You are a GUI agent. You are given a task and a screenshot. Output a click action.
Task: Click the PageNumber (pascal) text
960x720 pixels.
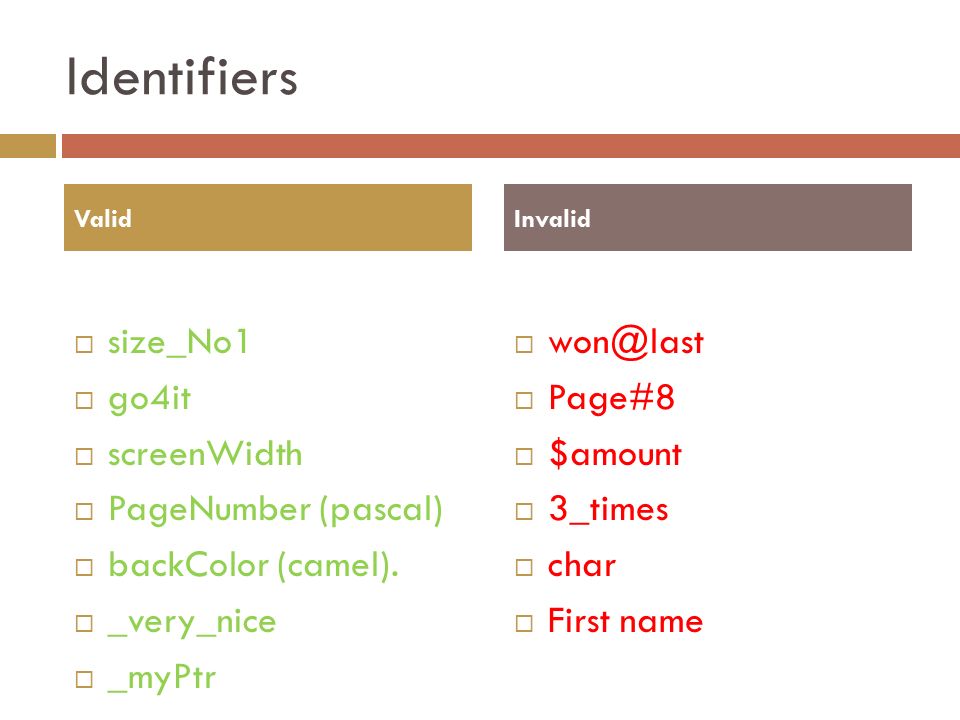276,510
